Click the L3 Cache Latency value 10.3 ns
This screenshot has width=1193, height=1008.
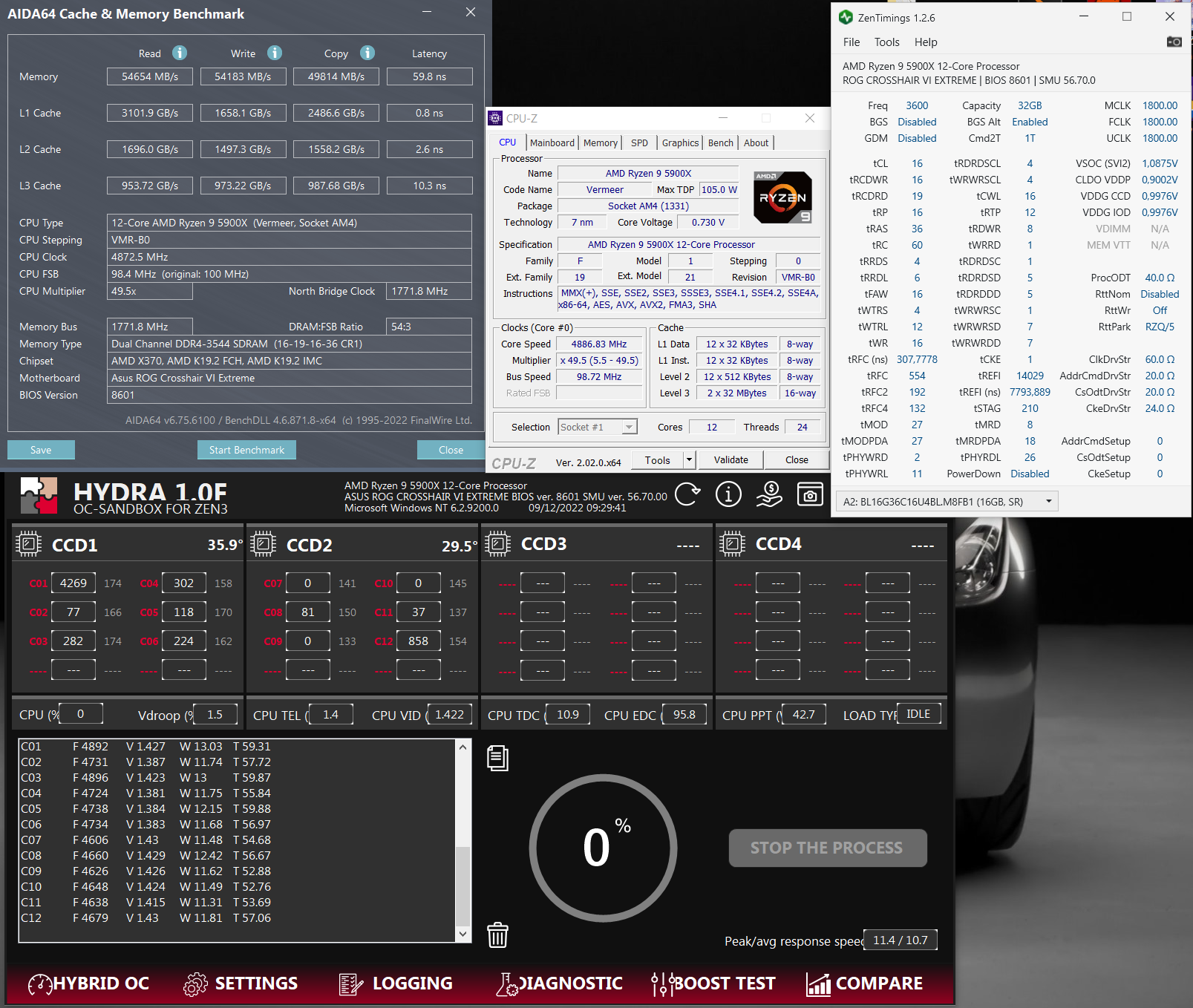pos(430,186)
